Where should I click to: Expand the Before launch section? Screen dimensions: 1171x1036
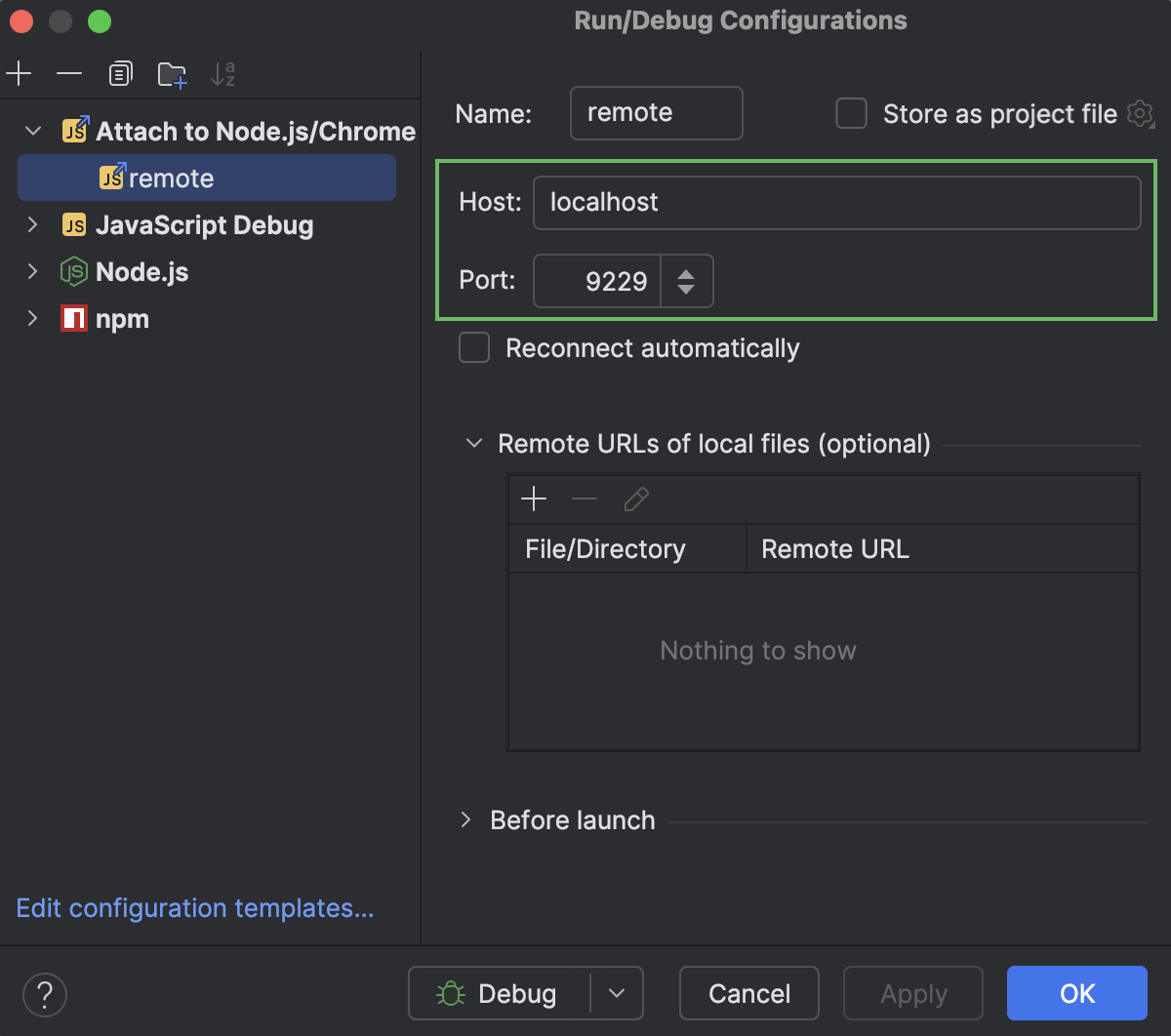click(x=466, y=820)
